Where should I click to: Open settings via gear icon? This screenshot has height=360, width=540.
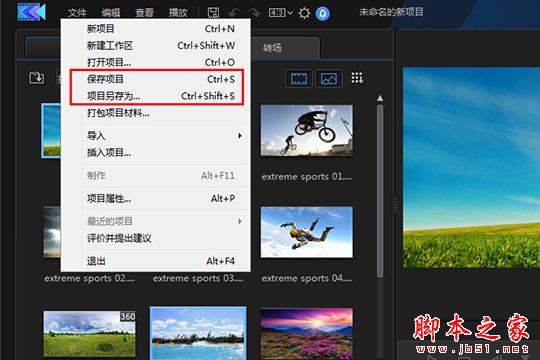coord(304,13)
